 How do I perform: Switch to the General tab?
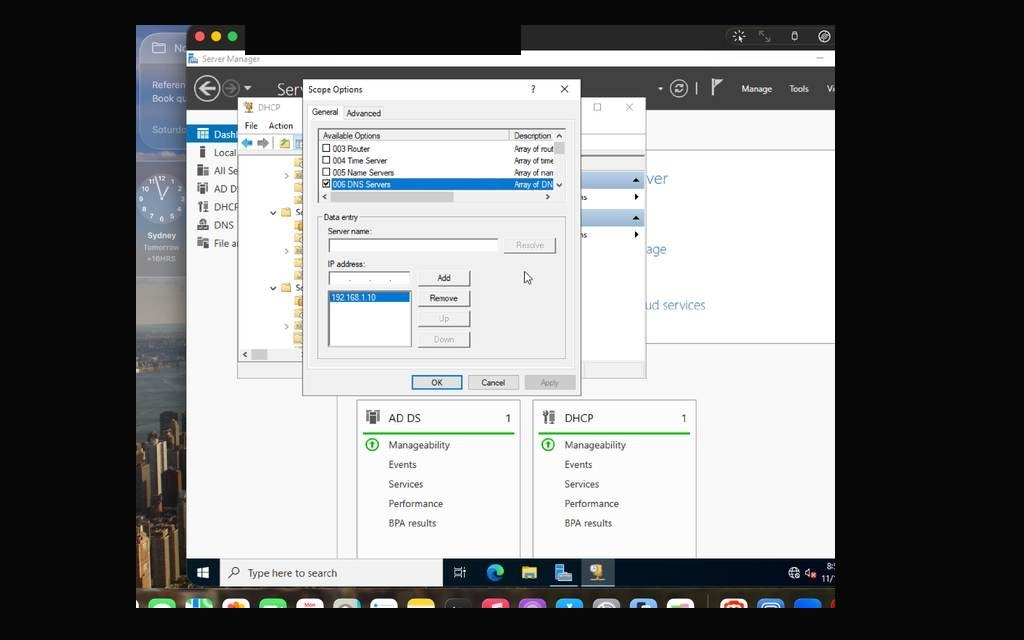(325, 112)
